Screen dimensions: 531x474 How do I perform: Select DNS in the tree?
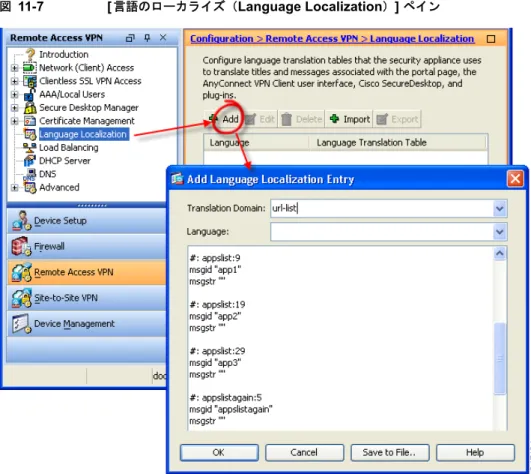[48, 174]
